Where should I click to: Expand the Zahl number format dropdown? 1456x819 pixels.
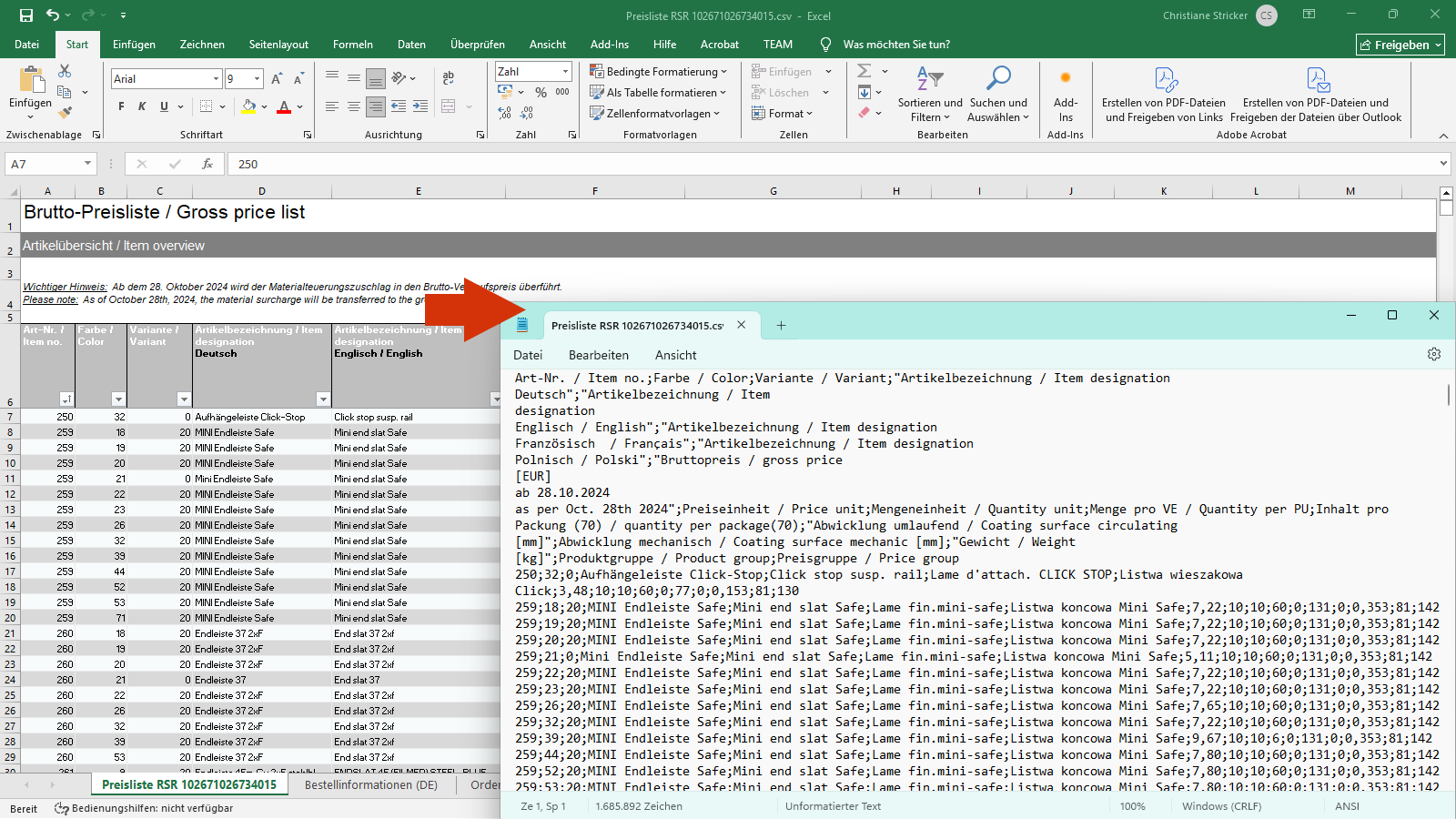click(565, 71)
